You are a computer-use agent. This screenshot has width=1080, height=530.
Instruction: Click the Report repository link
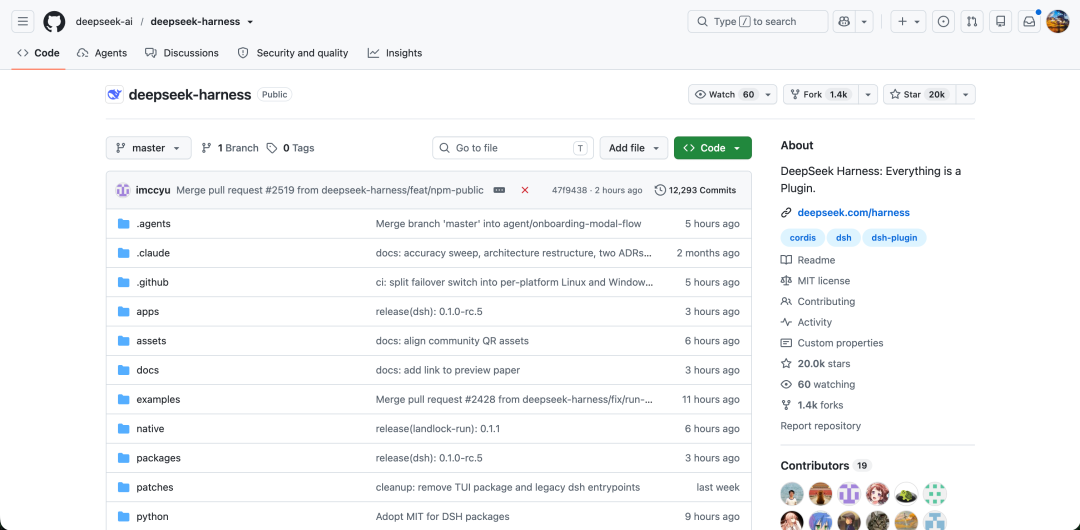coord(820,426)
